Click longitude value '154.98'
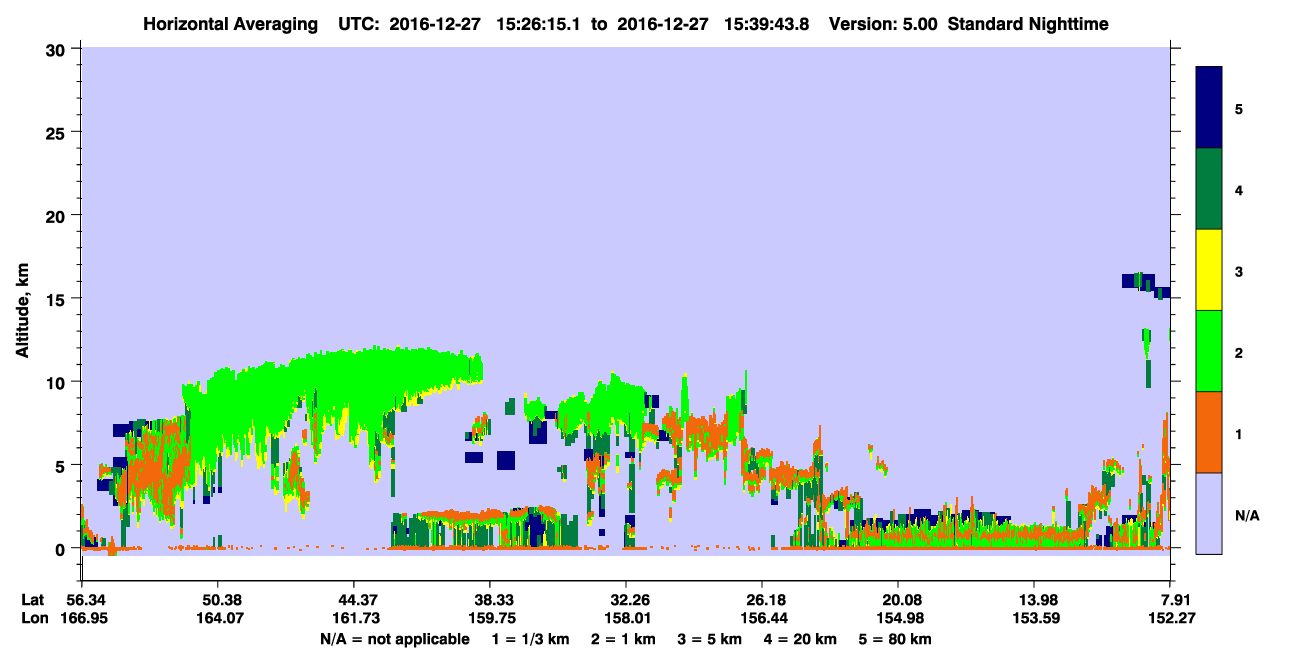The width and height of the screenshot is (1300, 667). 899,618
